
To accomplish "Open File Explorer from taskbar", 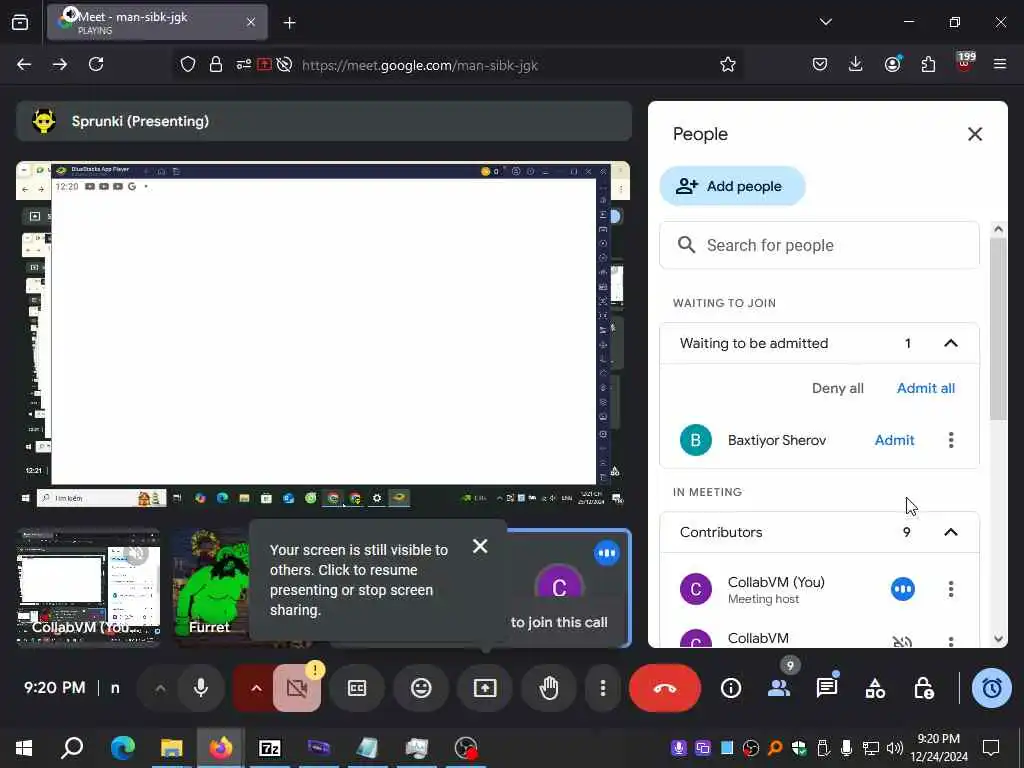I will click(x=171, y=748).
